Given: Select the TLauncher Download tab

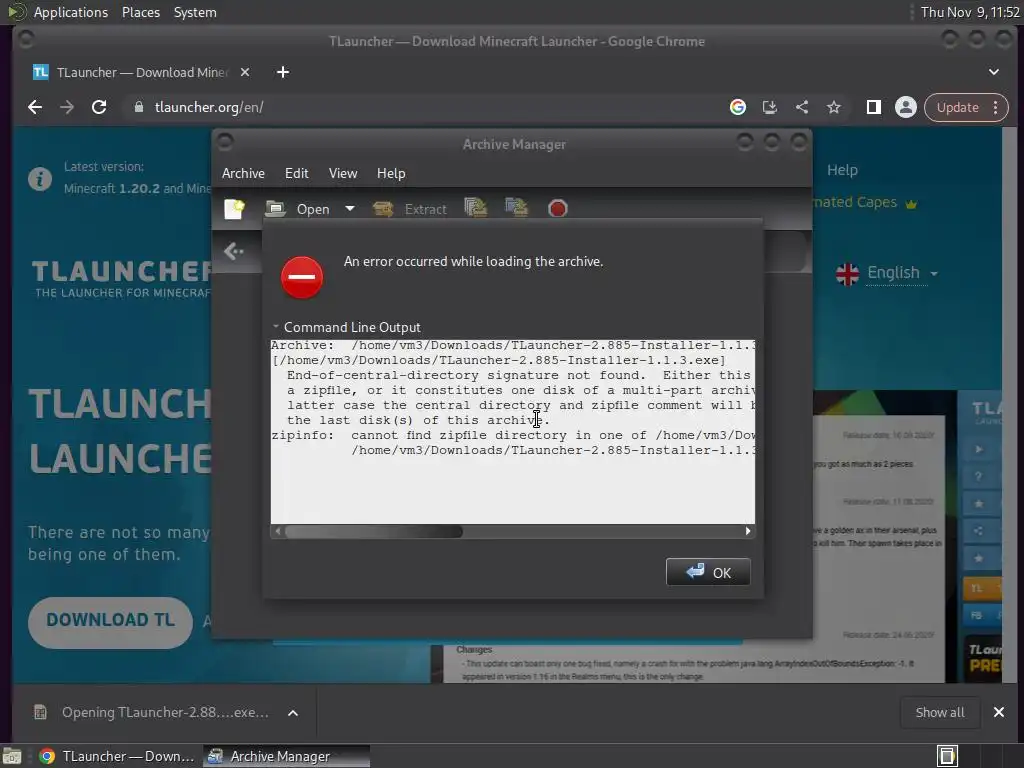Looking at the screenshot, I should click(x=141, y=72).
